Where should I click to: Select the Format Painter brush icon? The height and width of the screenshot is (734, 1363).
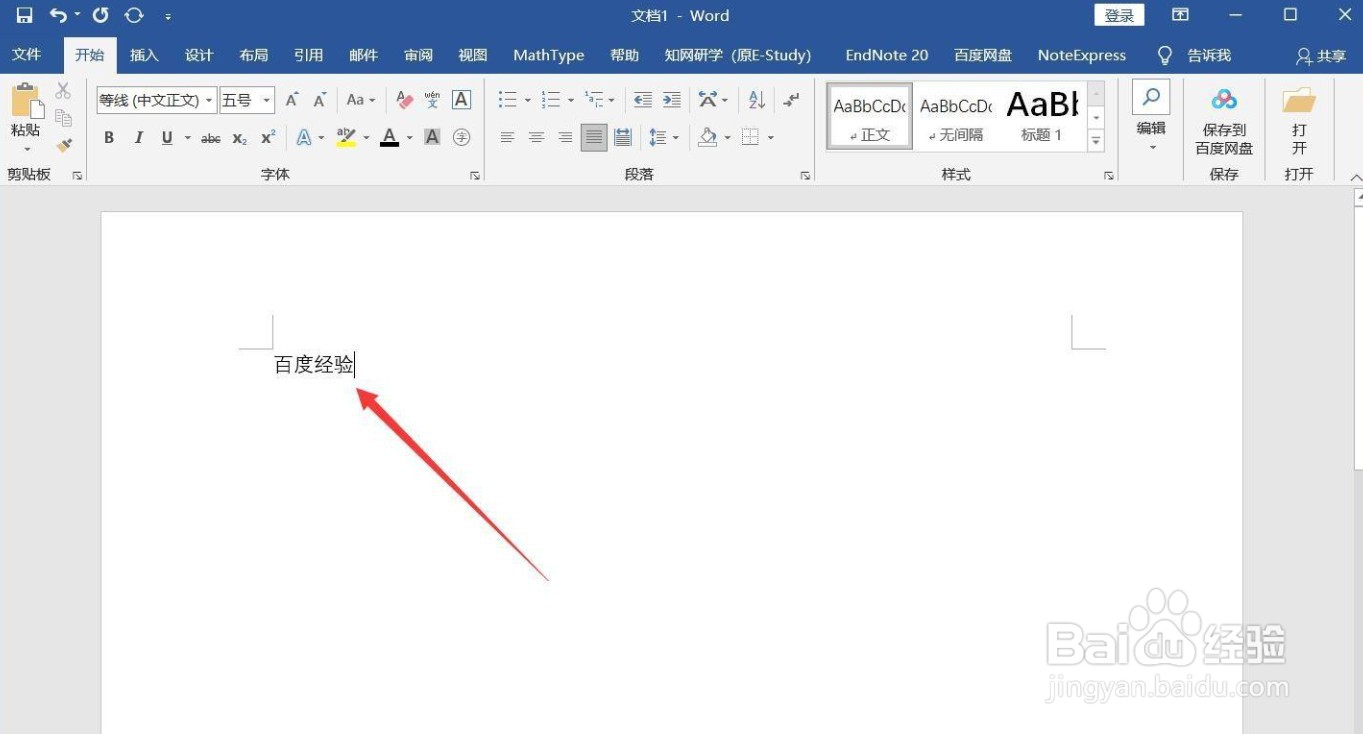[63, 145]
